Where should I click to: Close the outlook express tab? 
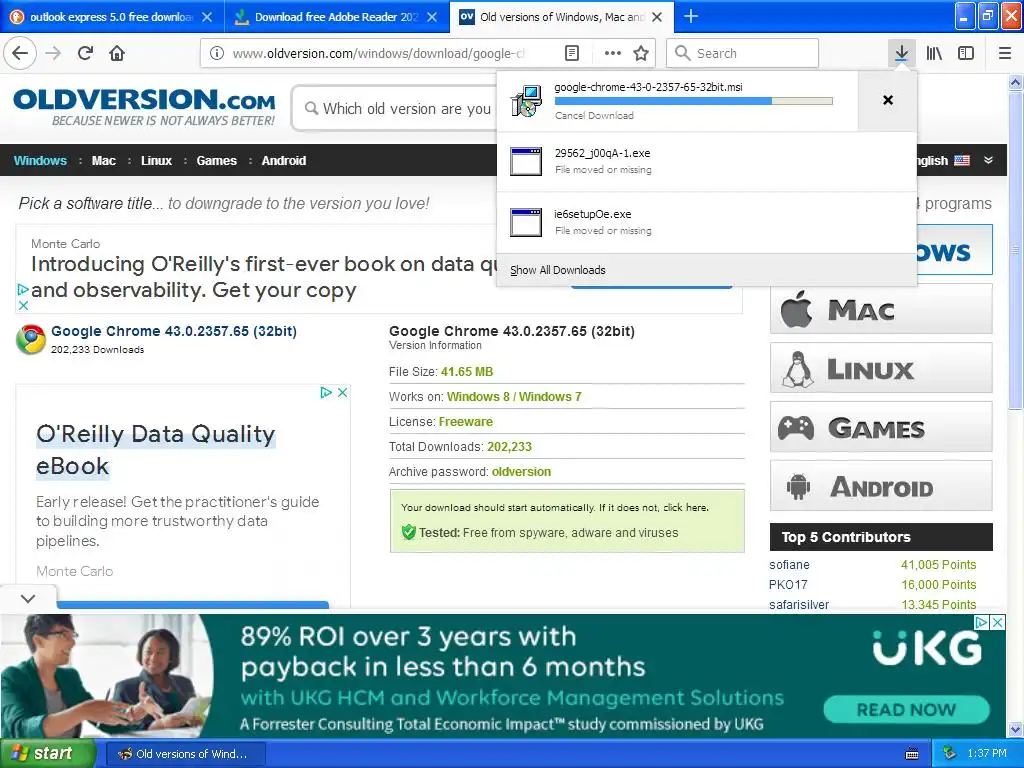click(207, 17)
